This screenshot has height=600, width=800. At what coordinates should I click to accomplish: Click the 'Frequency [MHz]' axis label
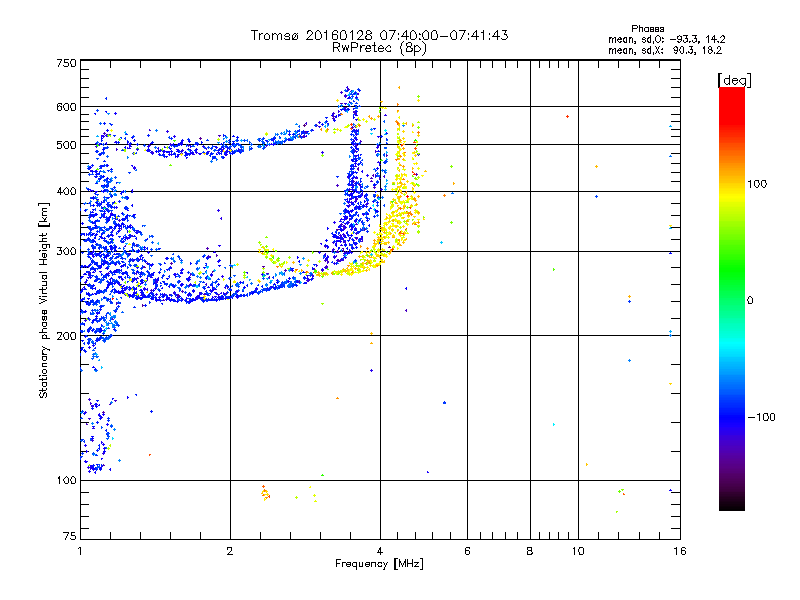[379, 564]
